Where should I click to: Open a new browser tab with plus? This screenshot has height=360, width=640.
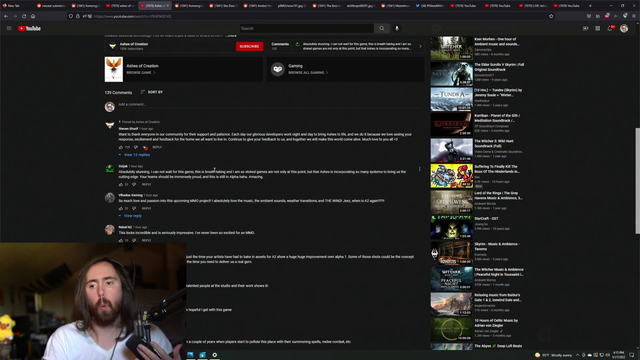pos(590,6)
